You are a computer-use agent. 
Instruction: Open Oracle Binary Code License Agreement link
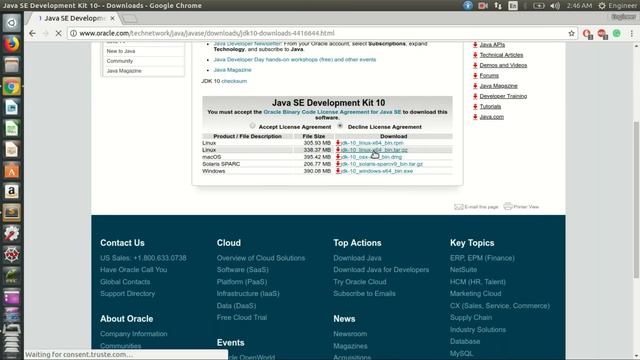coord(332,112)
